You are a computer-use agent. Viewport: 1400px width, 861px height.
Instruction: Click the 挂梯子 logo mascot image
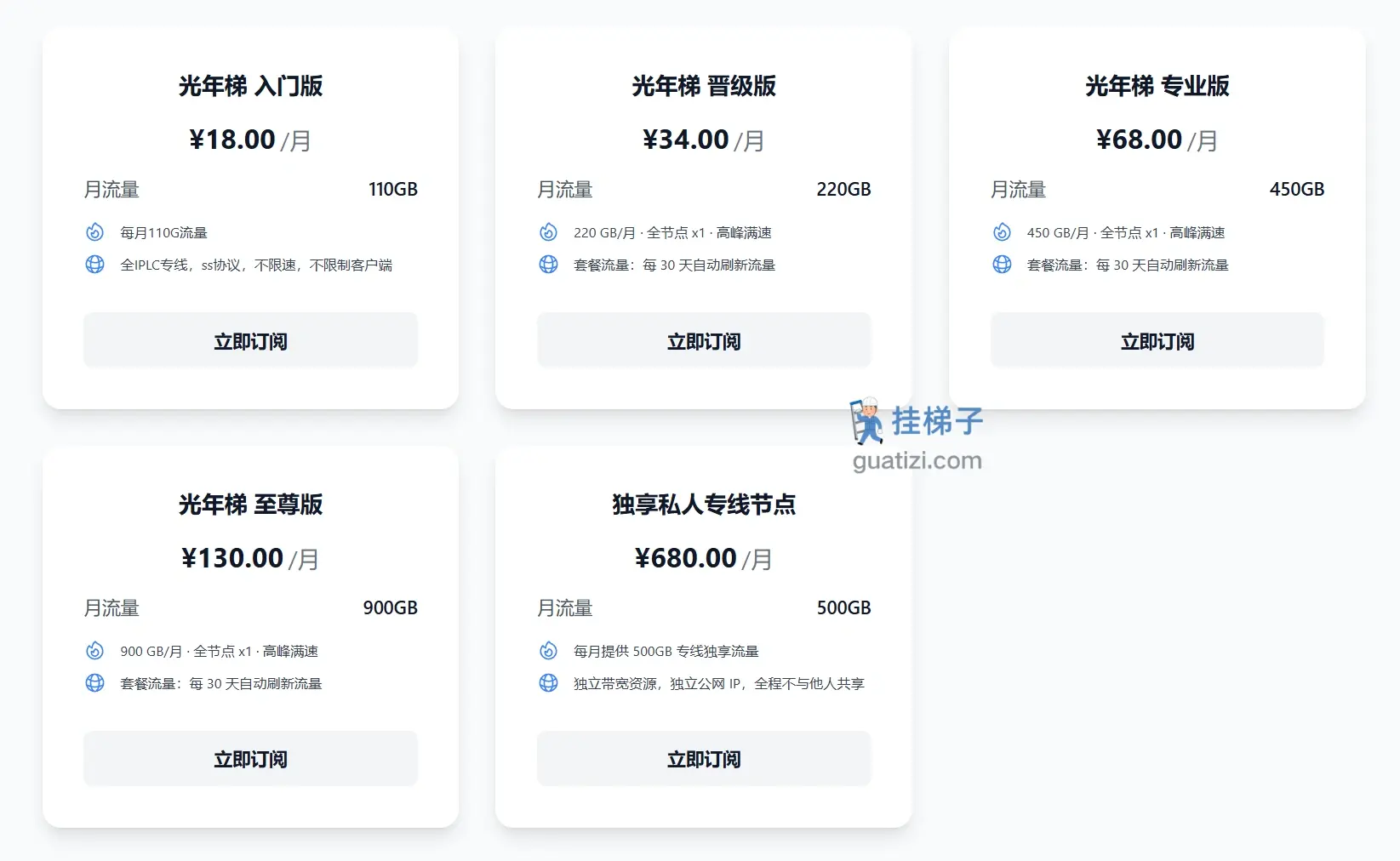pyautogui.click(x=866, y=420)
